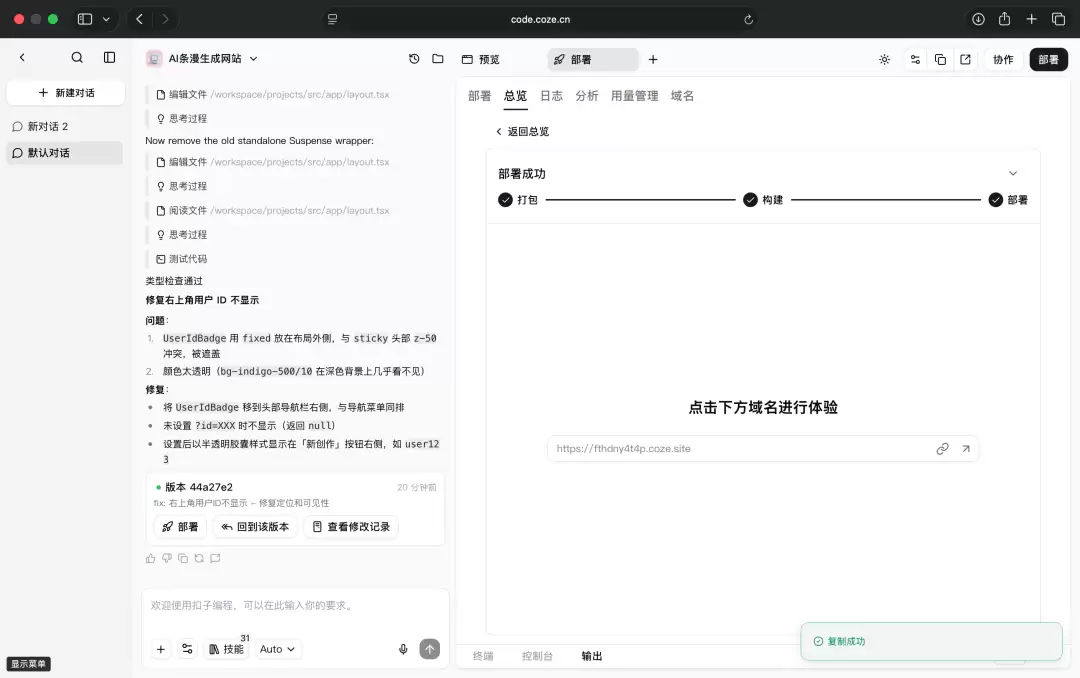Toggle the chat side panel icon

click(x=110, y=58)
